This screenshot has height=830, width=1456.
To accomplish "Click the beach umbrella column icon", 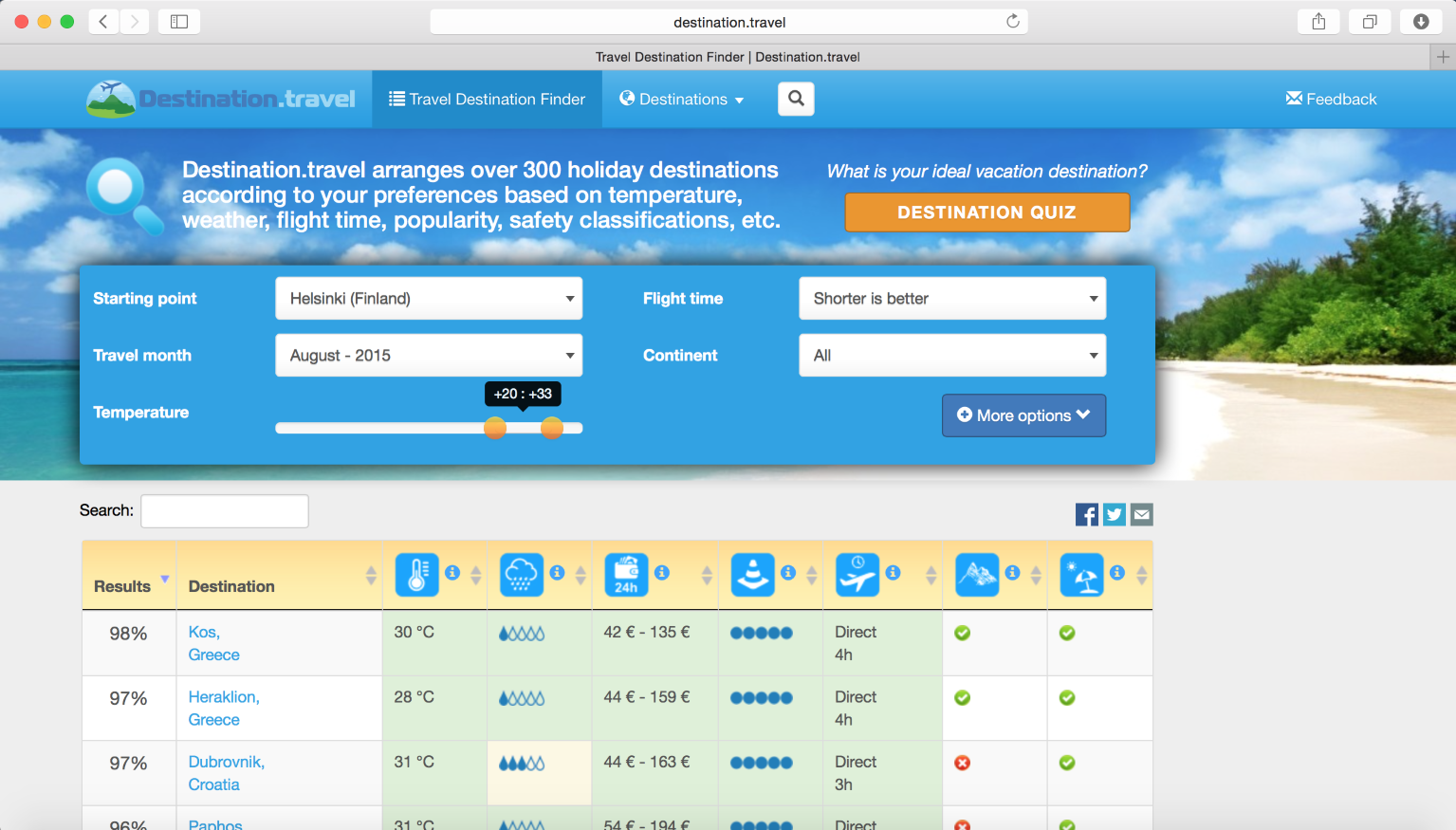I will click(x=1081, y=574).
